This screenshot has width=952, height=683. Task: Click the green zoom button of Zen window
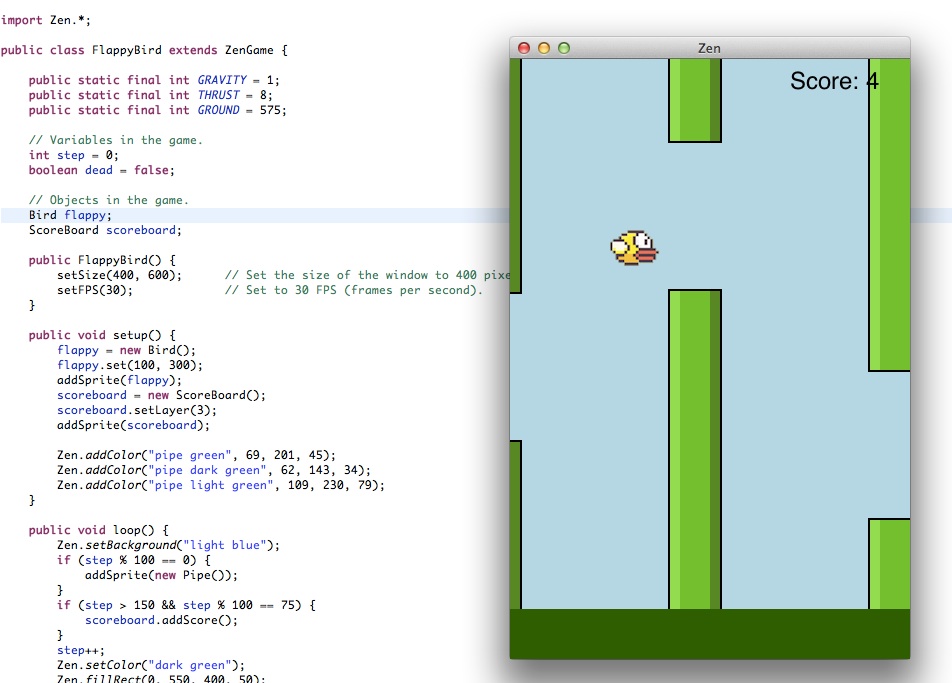click(x=564, y=48)
